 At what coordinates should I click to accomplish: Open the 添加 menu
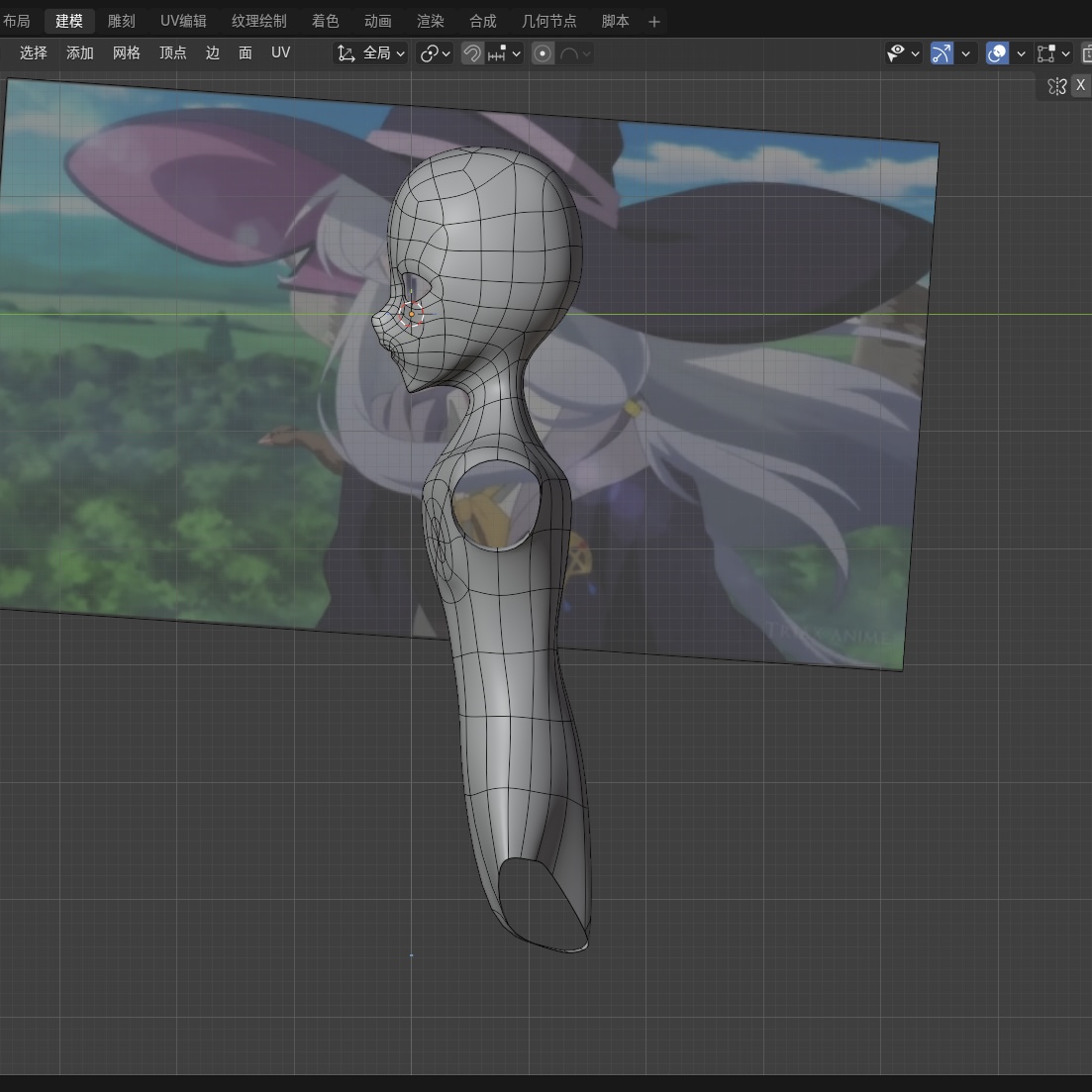pyautogui.click(x=80, y=52)
